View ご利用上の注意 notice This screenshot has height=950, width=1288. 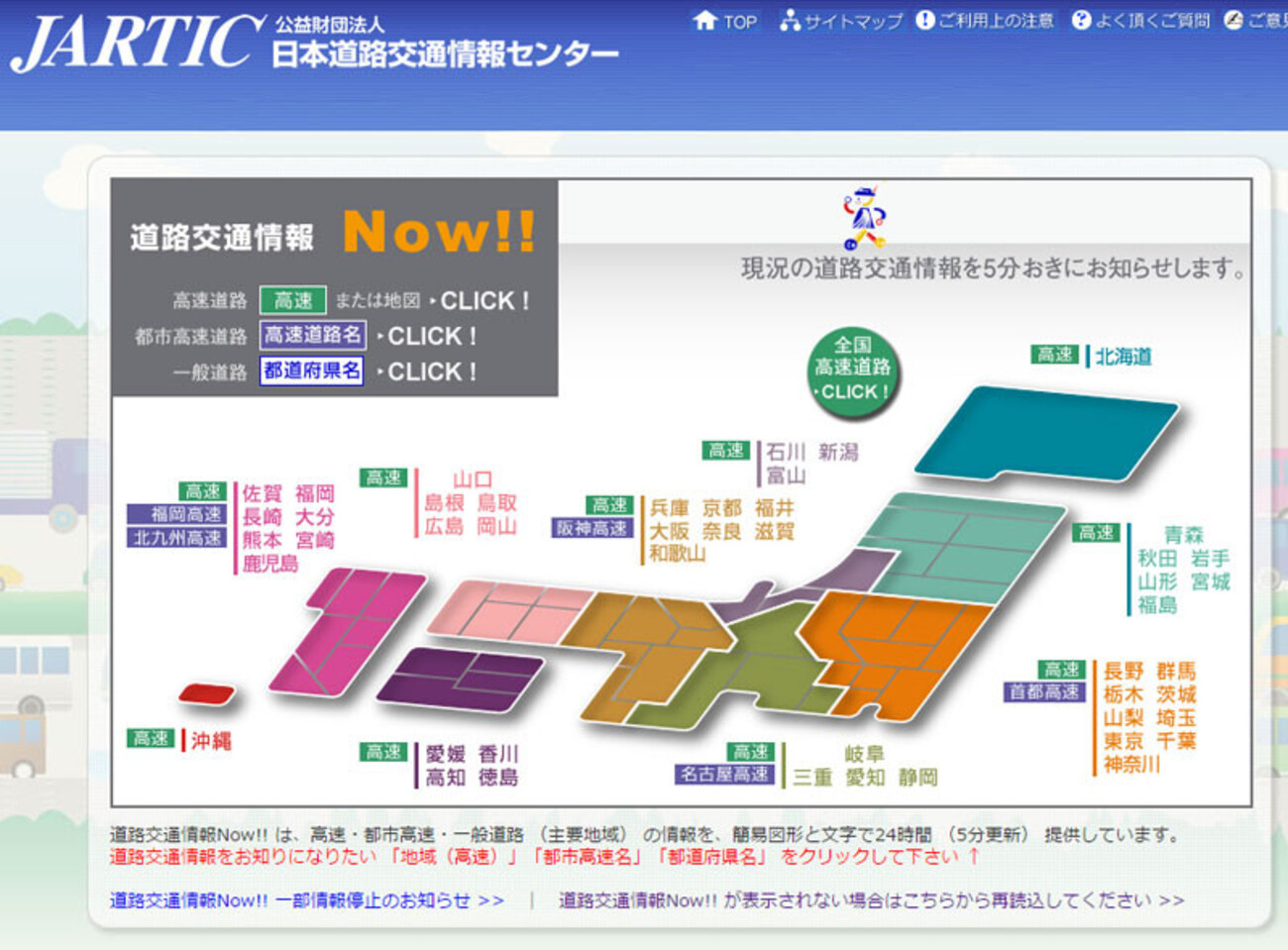point(985,21)
